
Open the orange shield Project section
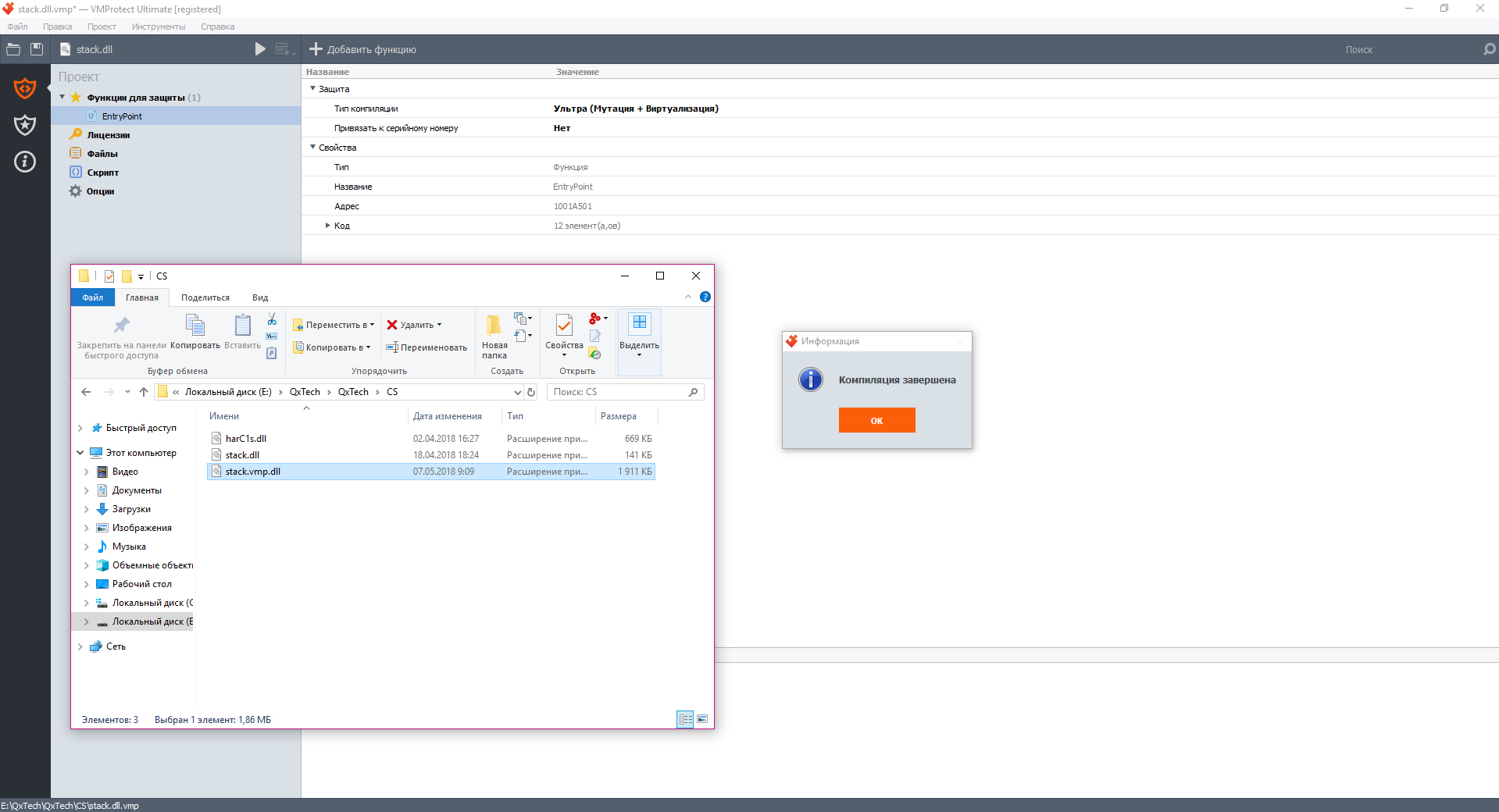(25, 88)
